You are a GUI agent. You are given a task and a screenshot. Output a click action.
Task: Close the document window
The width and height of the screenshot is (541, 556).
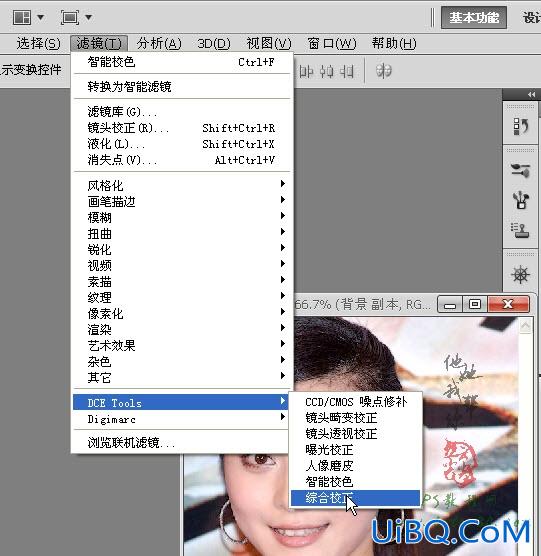508,304
